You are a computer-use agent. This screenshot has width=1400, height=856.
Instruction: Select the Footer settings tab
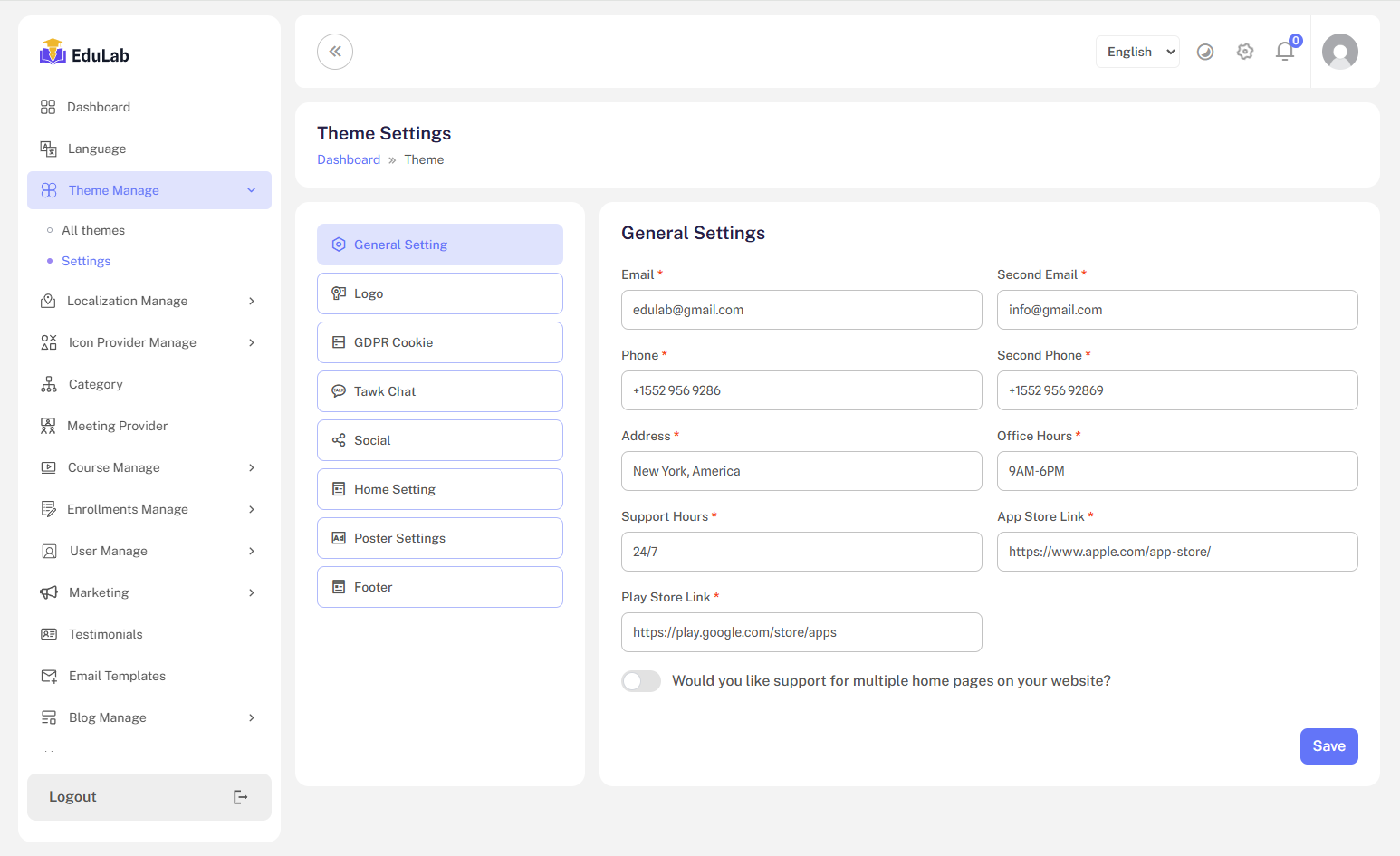(x=440, y=587)
